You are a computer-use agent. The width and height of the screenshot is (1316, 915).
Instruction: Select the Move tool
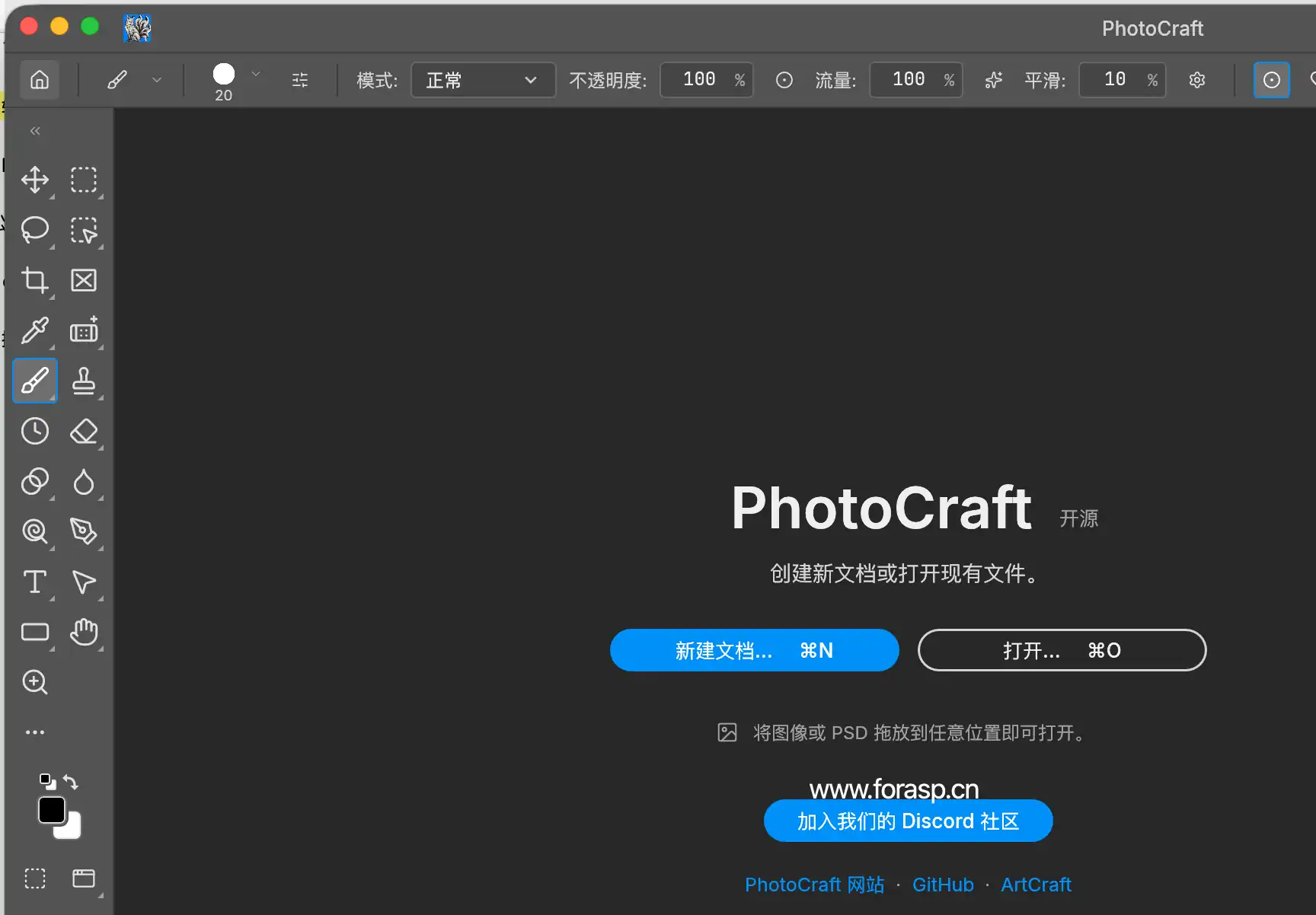(35, 180)
